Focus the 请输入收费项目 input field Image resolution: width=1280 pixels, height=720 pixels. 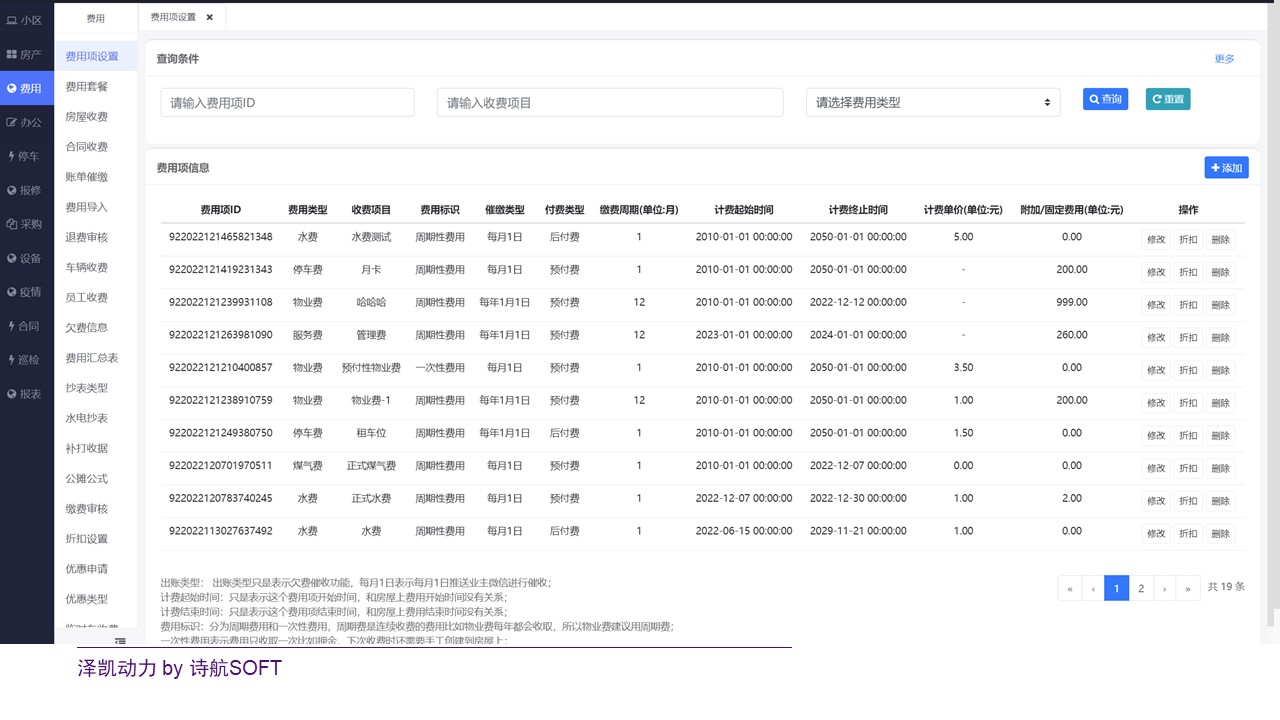click(x=610, y=102)
